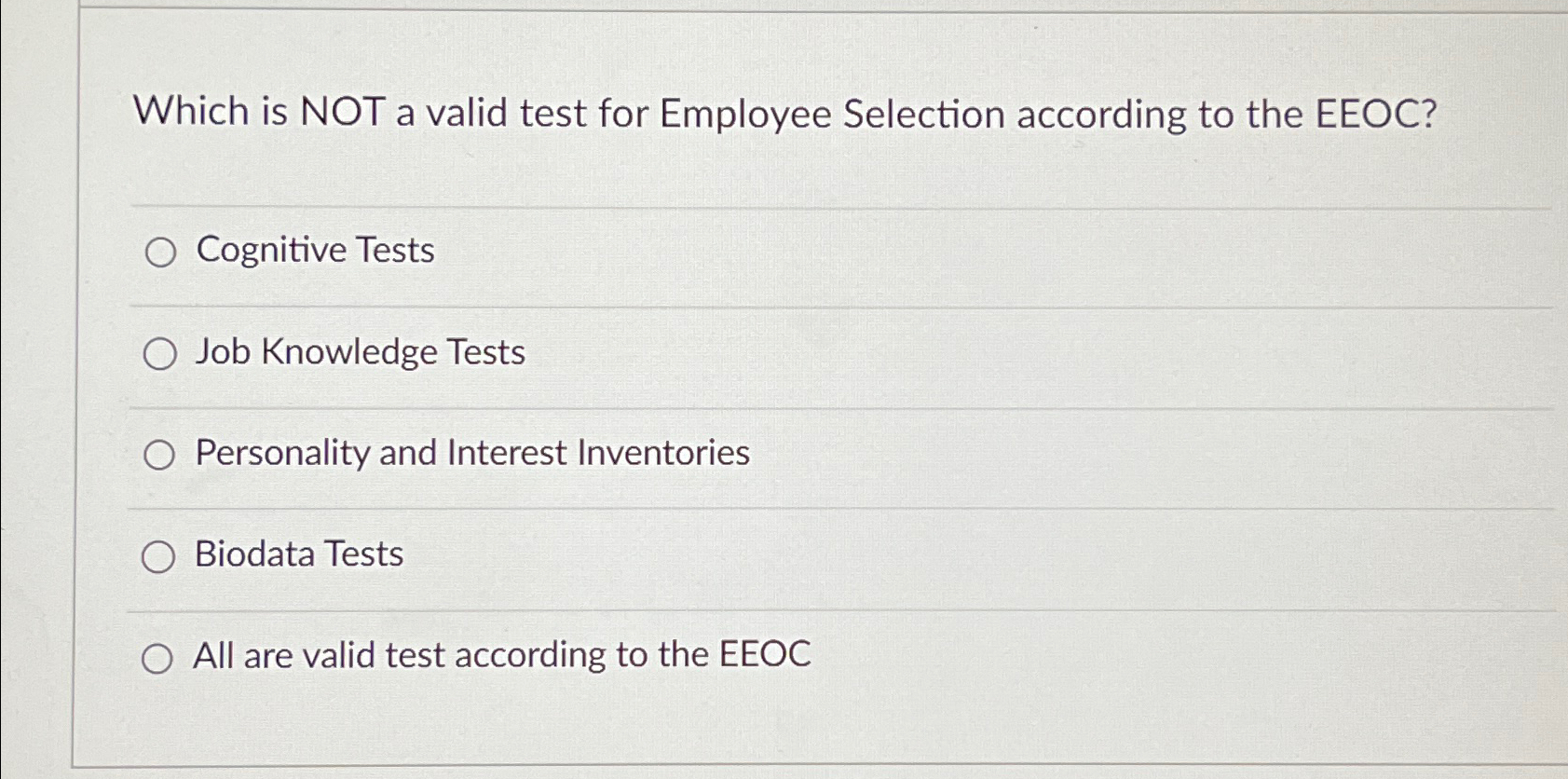Viewport: 1568px width, 779px height.
Task: Select the Job Knowledge Tests radio button
Action: coord(160,354)
